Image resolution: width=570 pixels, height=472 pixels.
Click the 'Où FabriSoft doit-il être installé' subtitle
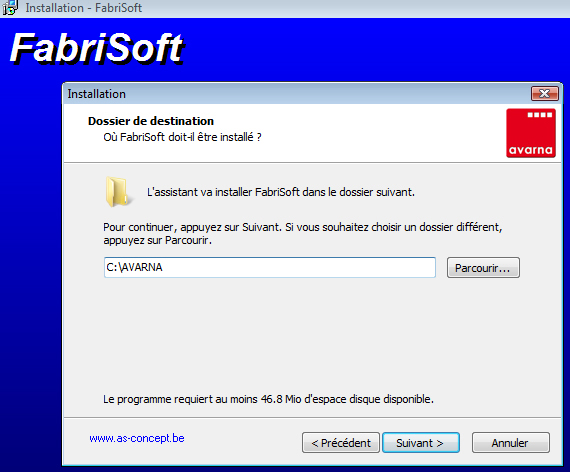[182, 137]
